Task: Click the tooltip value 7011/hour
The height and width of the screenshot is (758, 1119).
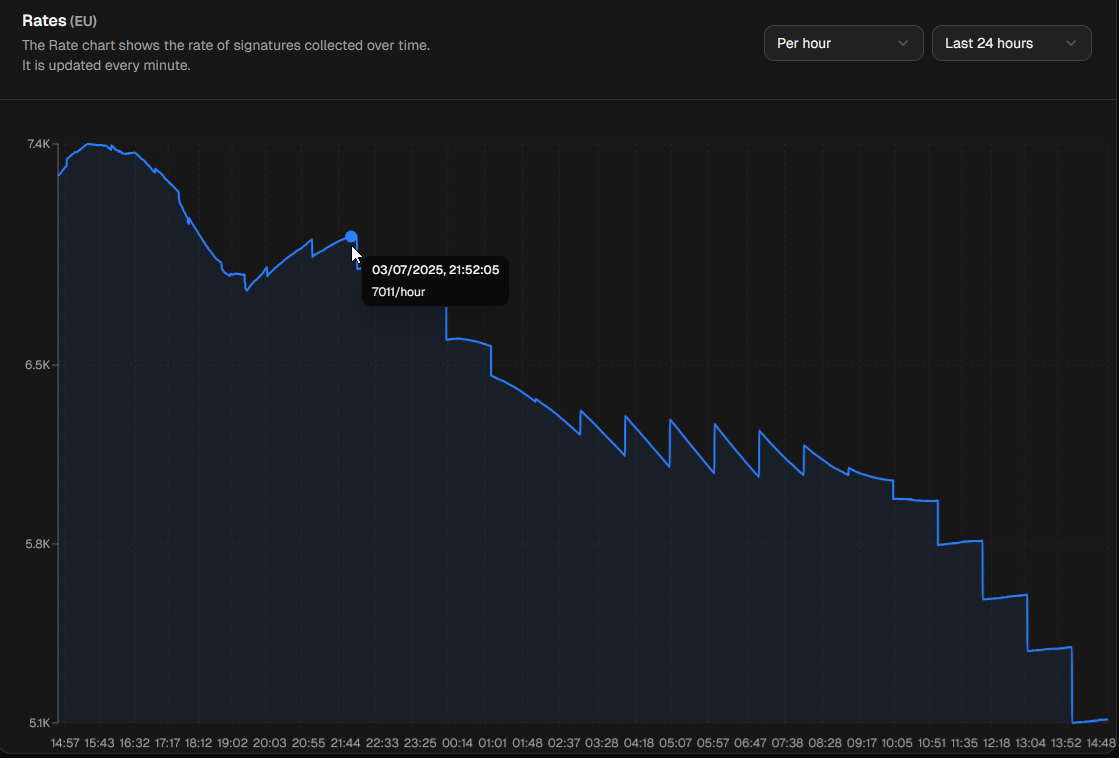Action: (x=398, y=292)
